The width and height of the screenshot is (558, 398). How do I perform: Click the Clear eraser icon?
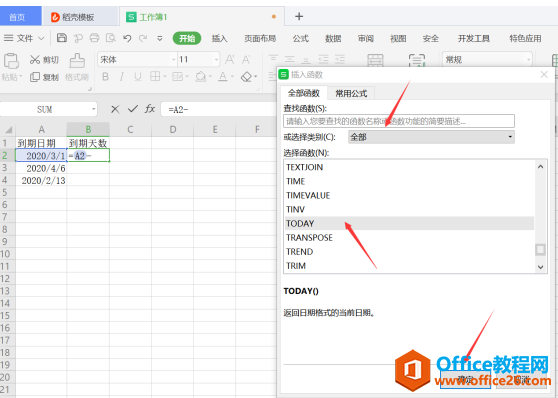click(246, 77)
